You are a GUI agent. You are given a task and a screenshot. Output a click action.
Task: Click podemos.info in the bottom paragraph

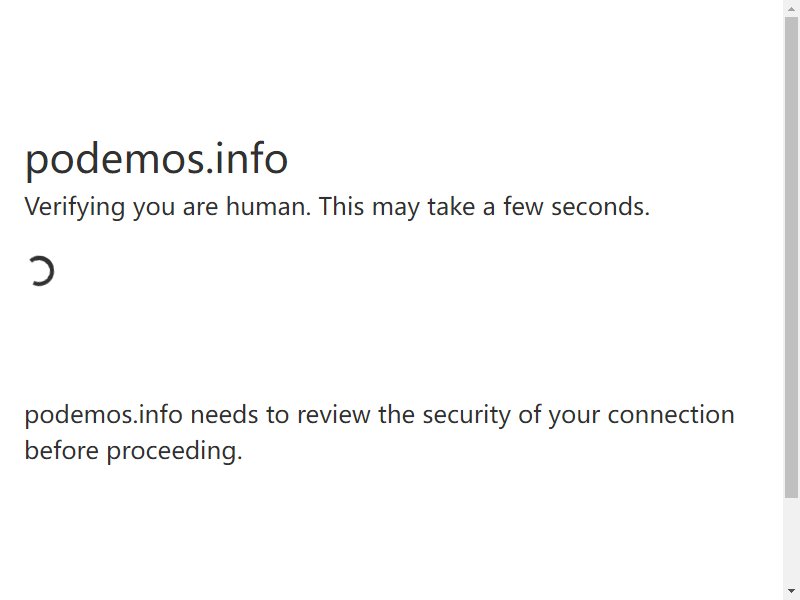[104, 415]
